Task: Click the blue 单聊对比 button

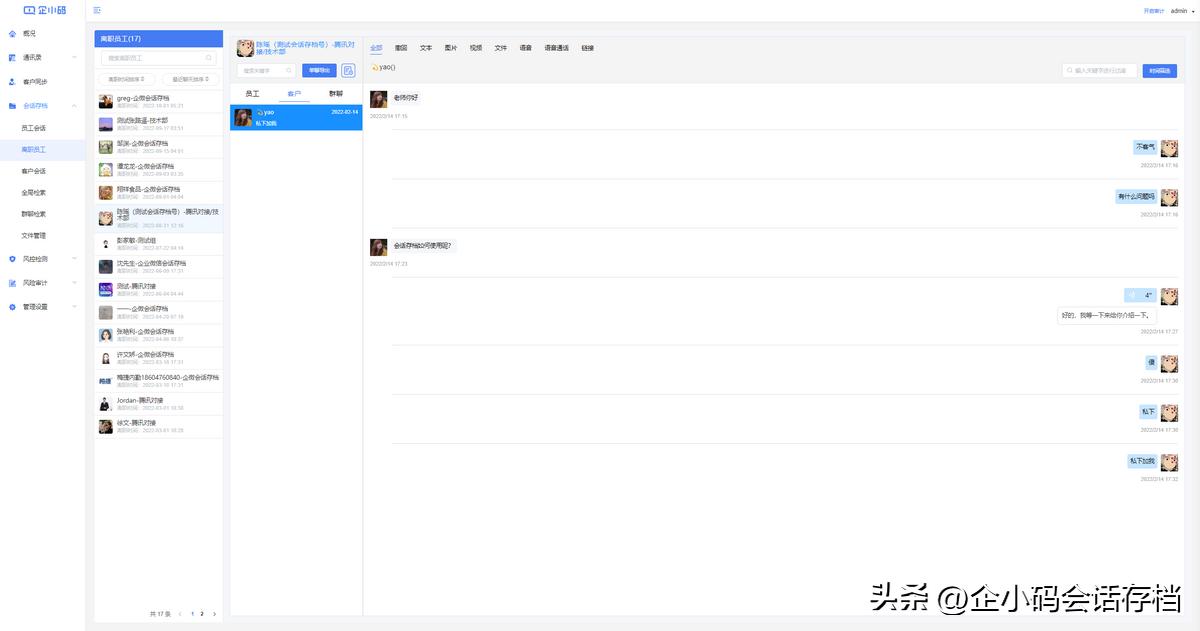Action: (319, 70)
